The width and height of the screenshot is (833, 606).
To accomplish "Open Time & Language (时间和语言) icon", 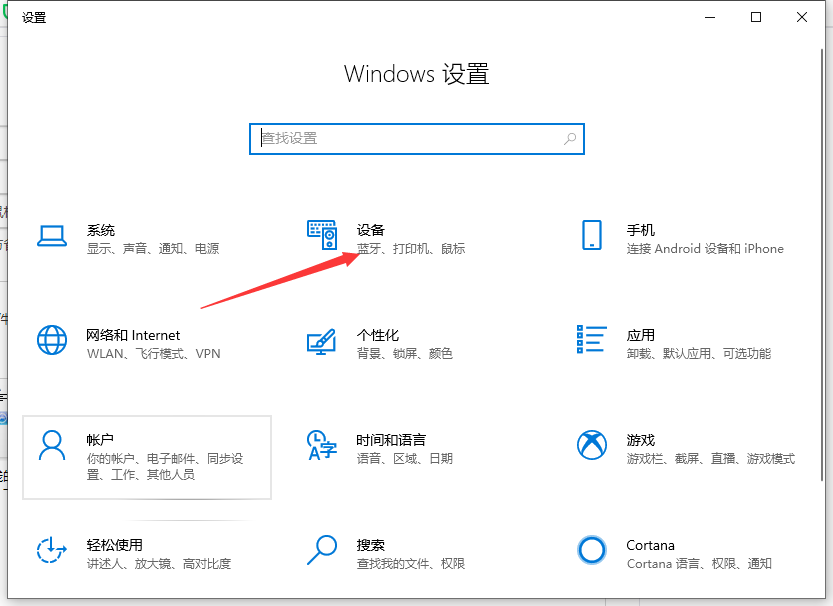I will (x=321, y=445).
